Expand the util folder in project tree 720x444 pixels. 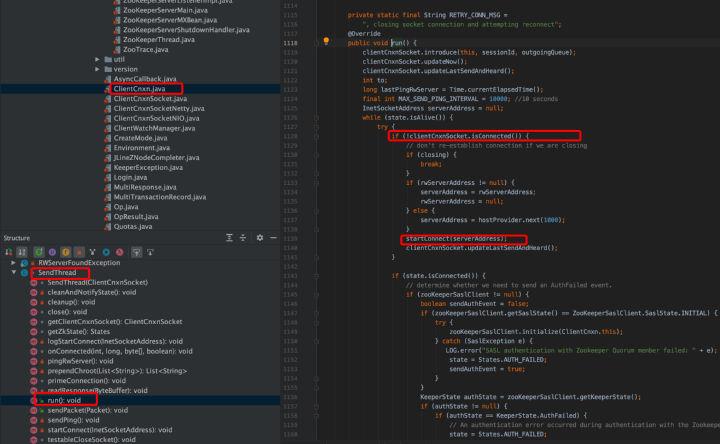pyautogui.click(x=97, y=59)
